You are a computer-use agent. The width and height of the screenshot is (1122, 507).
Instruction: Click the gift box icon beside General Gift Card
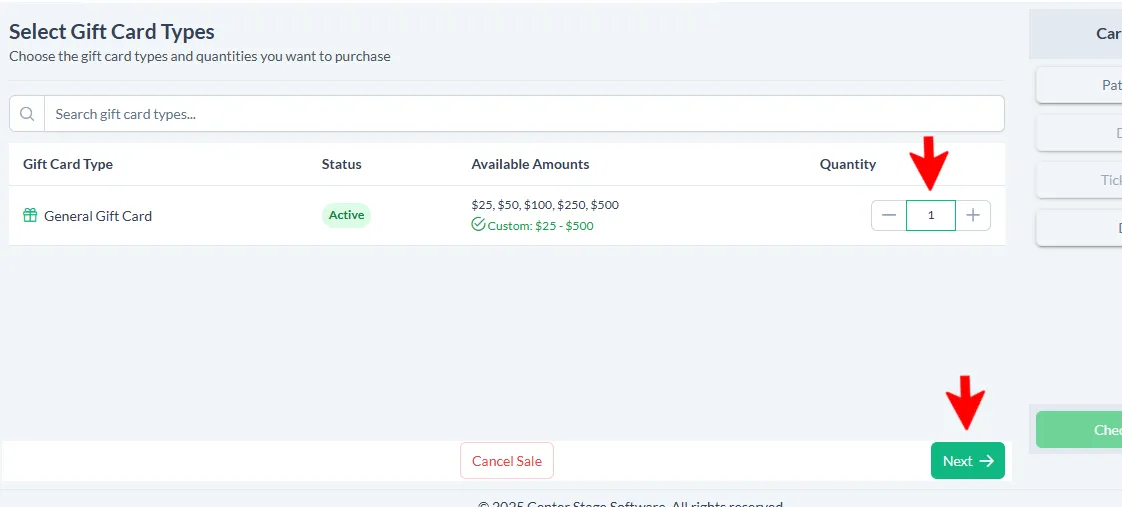pos(30,215)
